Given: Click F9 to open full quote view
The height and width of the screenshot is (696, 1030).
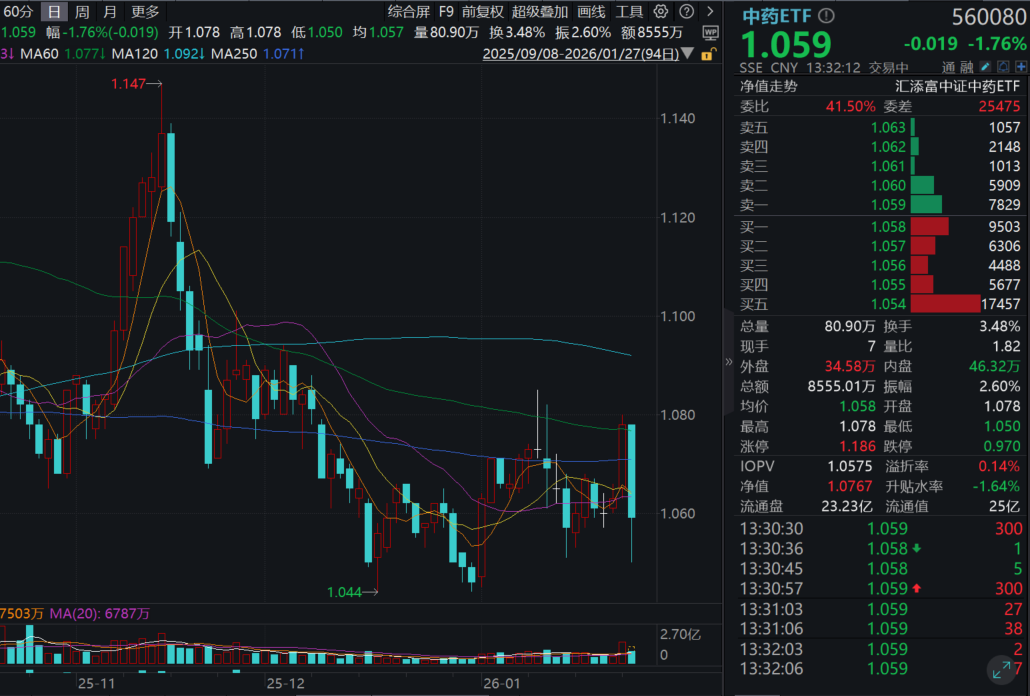Looking at the screenshot, I should pos(444,12).
